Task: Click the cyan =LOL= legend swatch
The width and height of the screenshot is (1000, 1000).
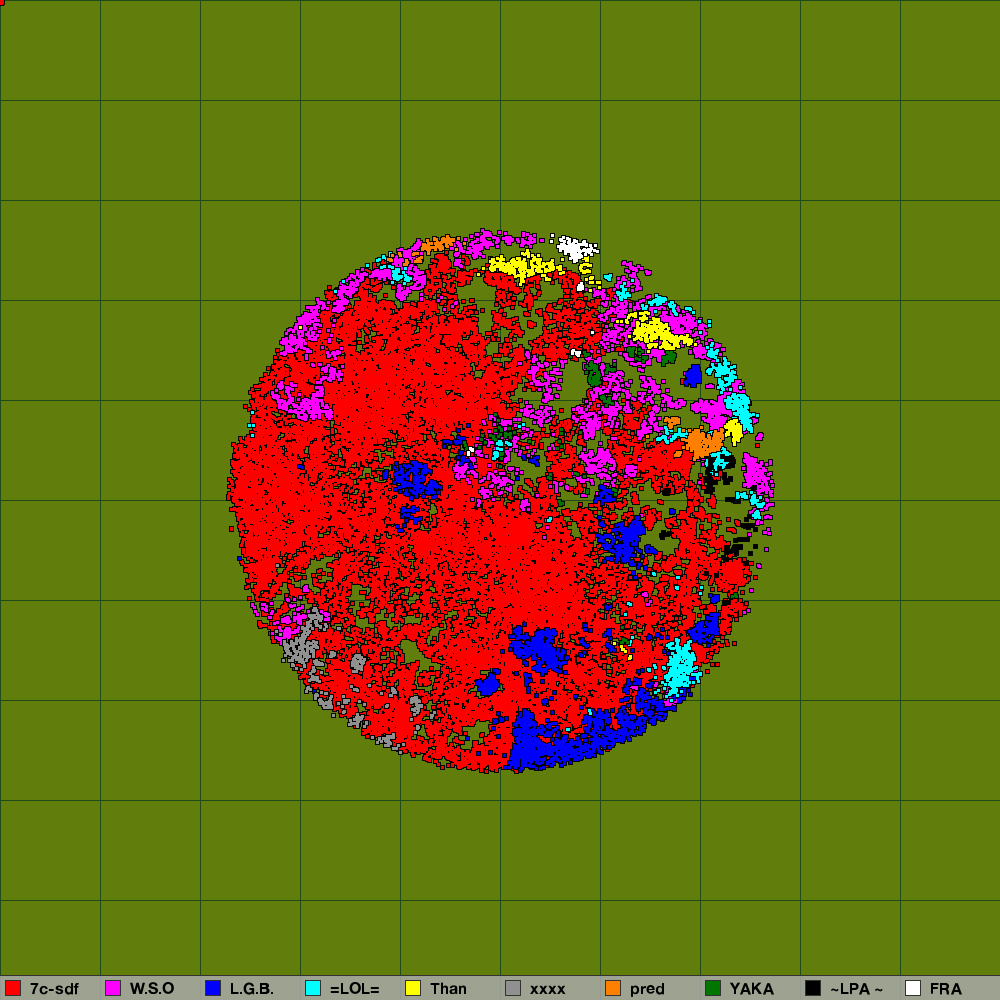Action: [313, 988]
